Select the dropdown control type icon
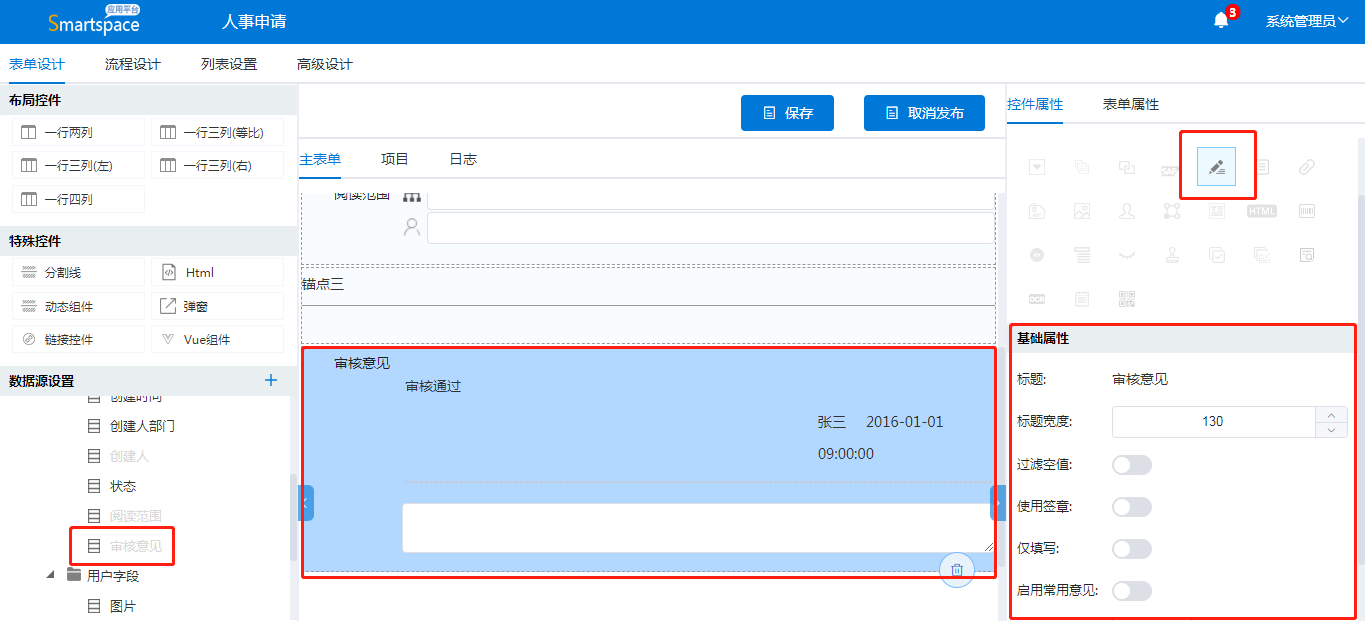Viewport: 1365px width, 621px height. point(1037,167)
